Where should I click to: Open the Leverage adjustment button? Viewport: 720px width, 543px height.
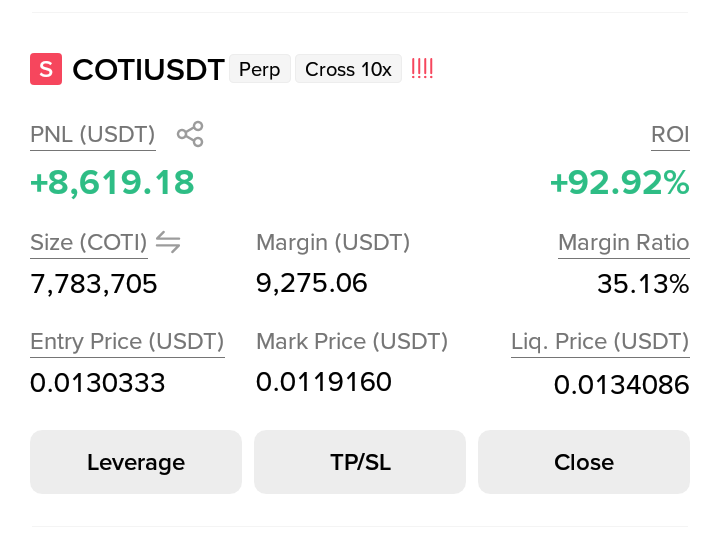[136, 462]
